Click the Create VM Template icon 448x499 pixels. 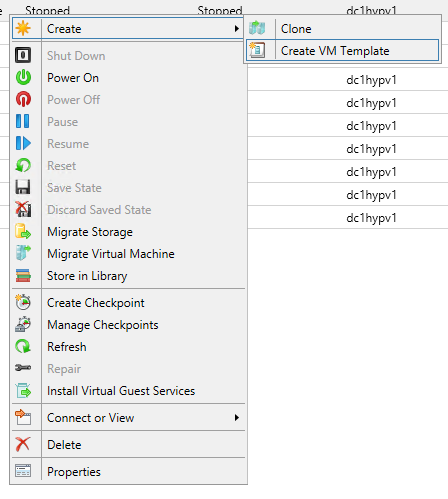(257, 50)
